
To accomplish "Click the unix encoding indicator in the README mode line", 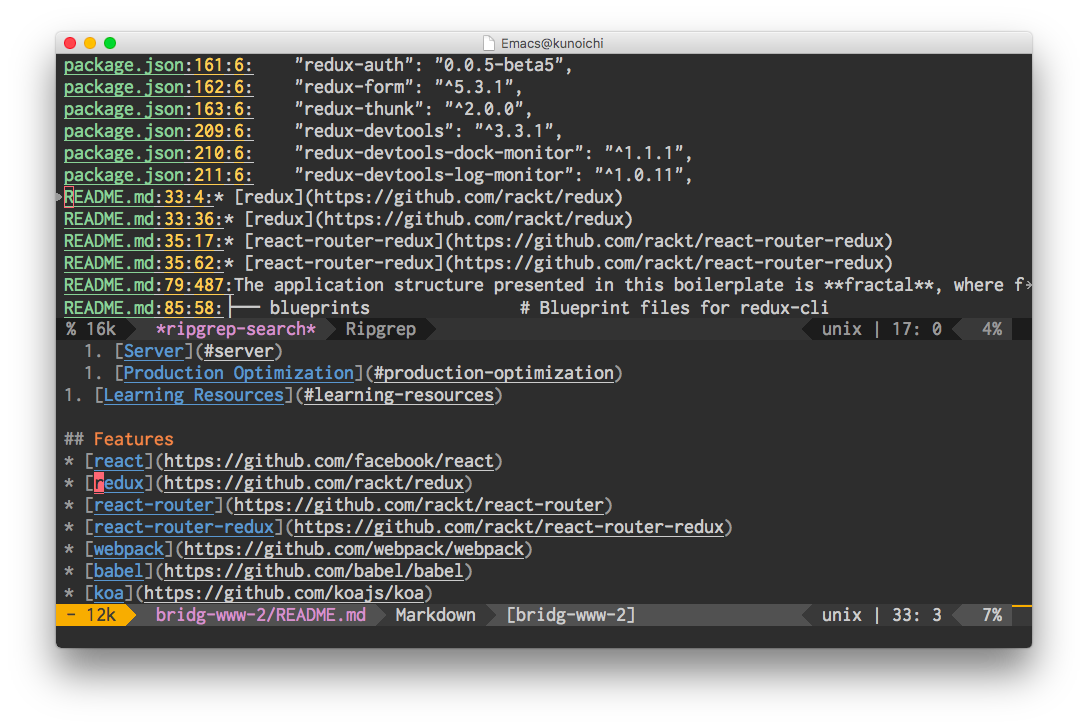I will [x=842, y=615].
